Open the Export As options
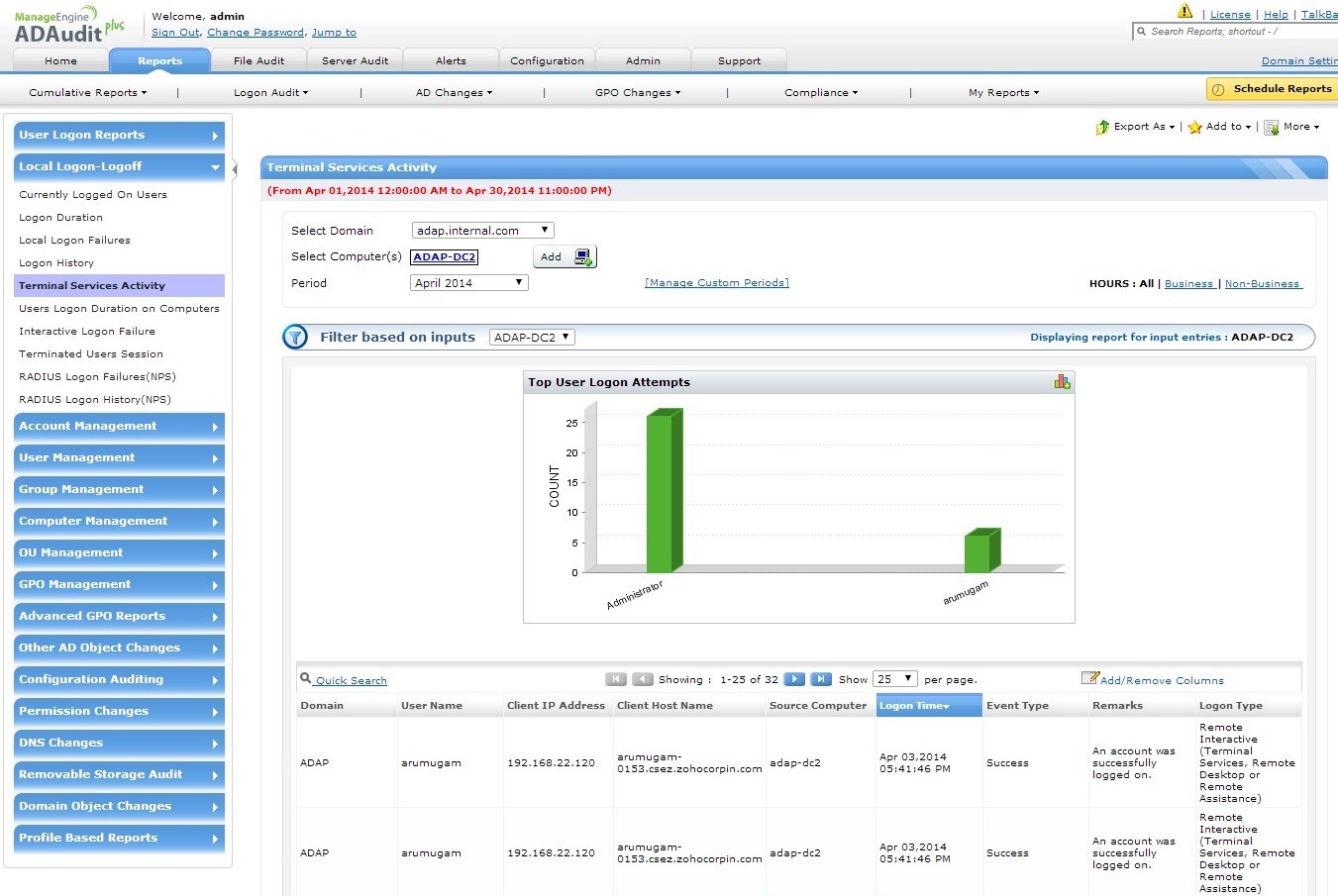1338x896 pixels. pyautogui.click(x=1135, y=127)
